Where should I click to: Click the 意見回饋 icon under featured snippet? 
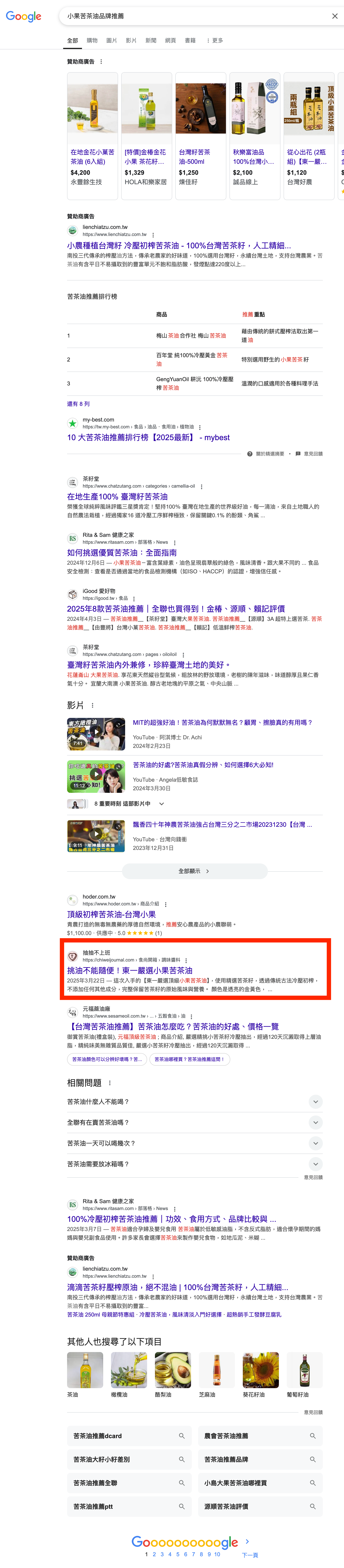coord(298,453)
